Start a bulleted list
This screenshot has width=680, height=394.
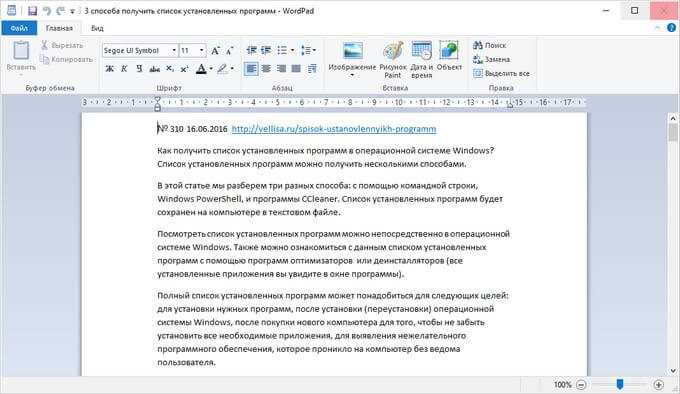(282, 50)
